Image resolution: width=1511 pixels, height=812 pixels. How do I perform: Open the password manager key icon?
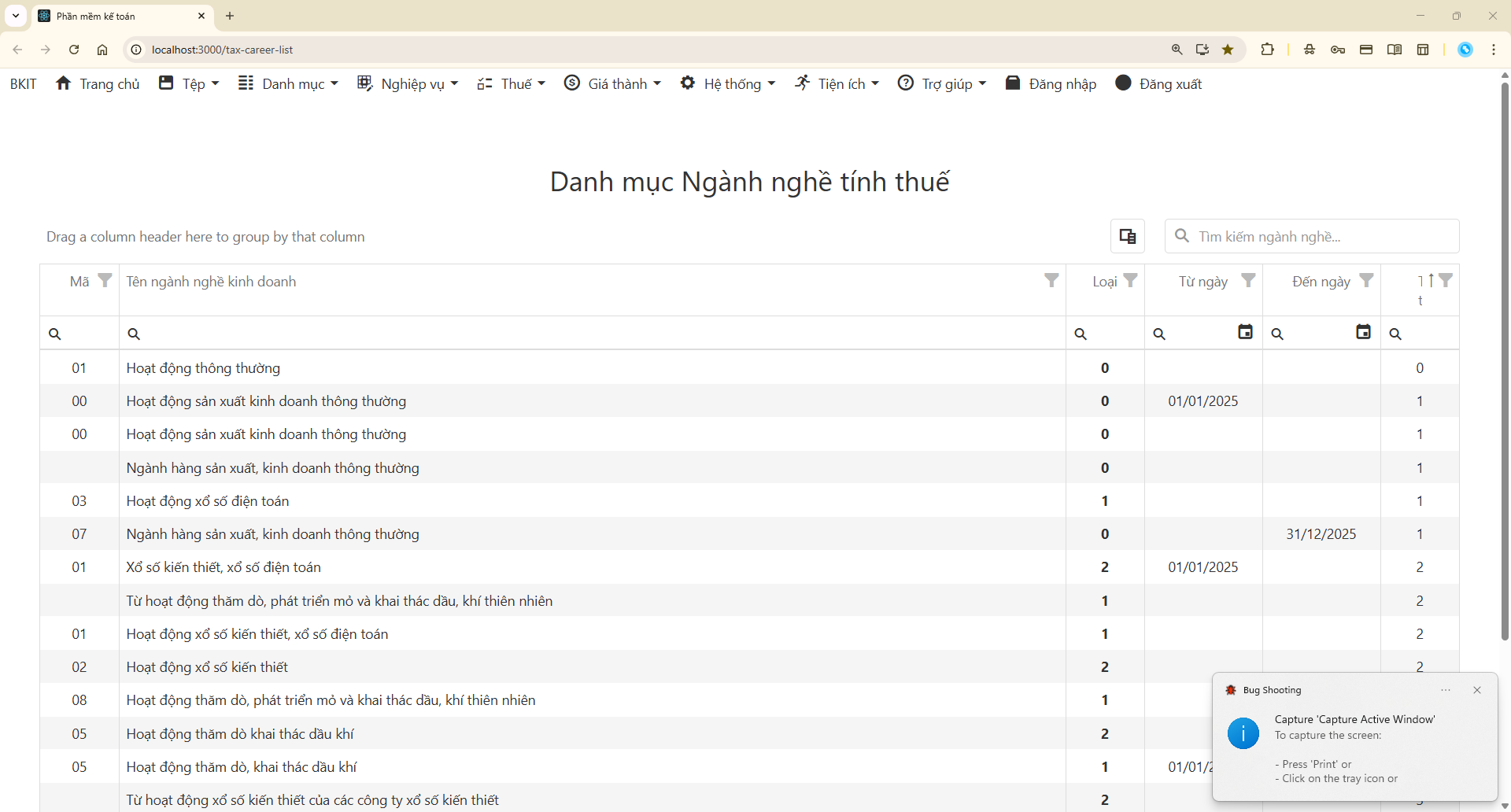point(1338,49)
